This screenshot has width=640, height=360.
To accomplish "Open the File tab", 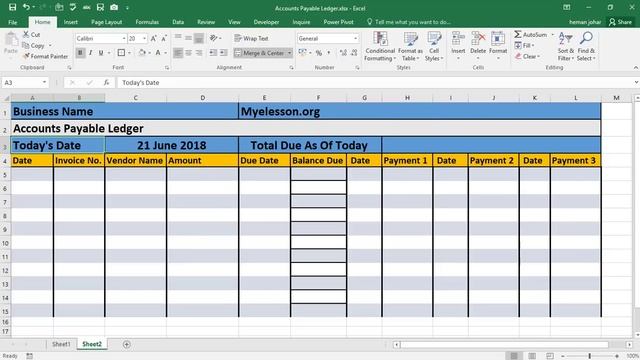I will pyautogui.click(x=13, y=22).
